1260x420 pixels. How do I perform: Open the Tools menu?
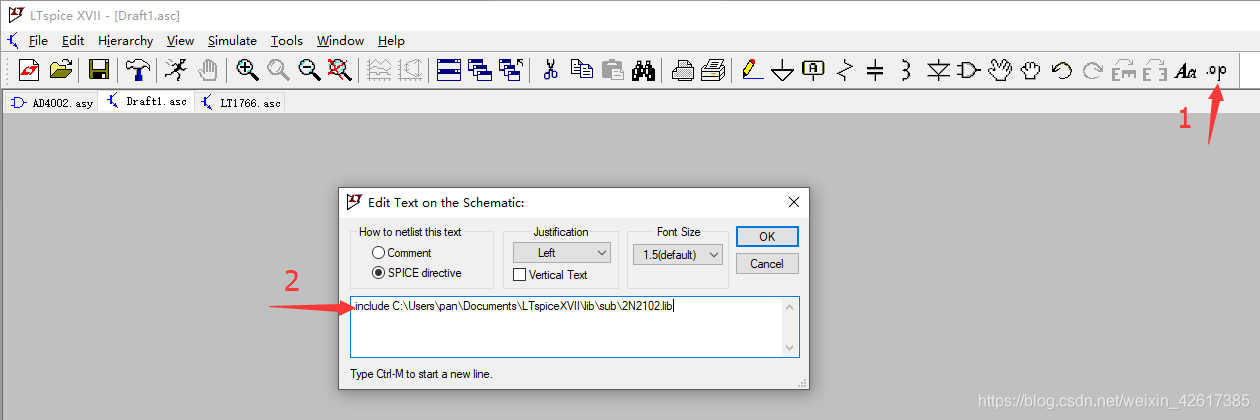point(286,41)
